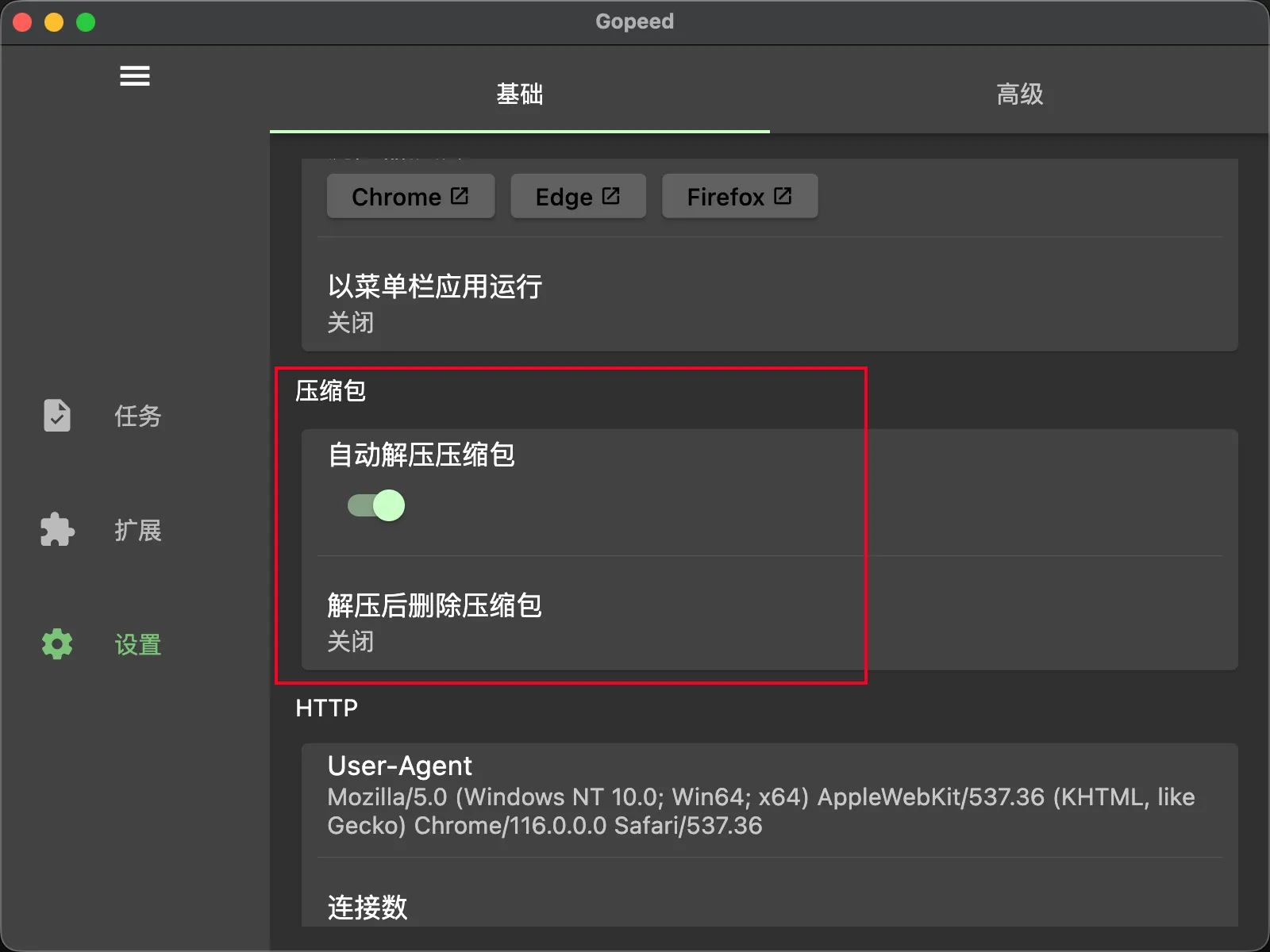
Task: Click the 任务 document checkmark icon
Action: [x=56, y=416]
